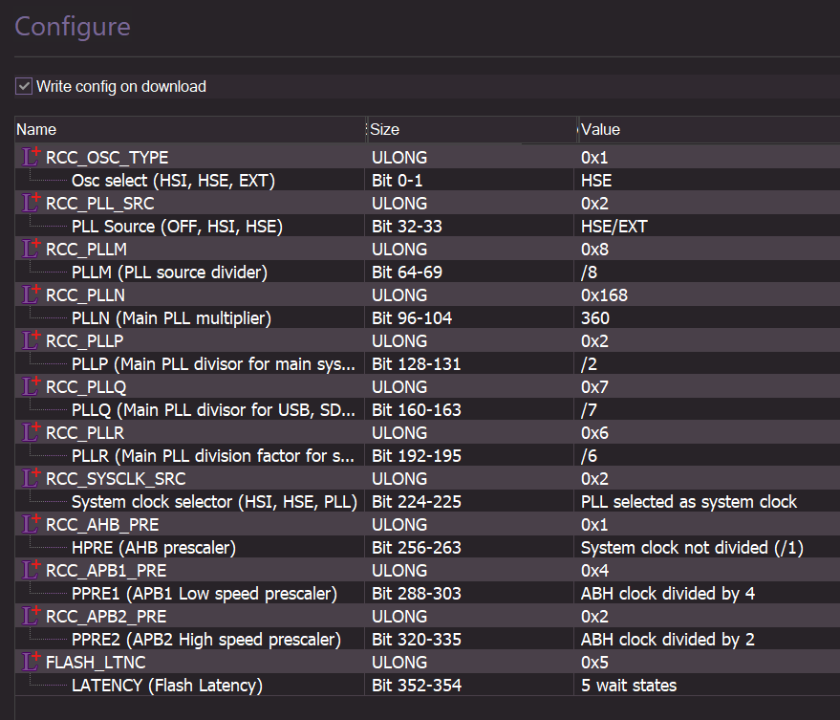The height and width of the screenshot is (720, 840).
Task: Open the PLL Source value HSE/EXT
Action: tap(613, 227)
